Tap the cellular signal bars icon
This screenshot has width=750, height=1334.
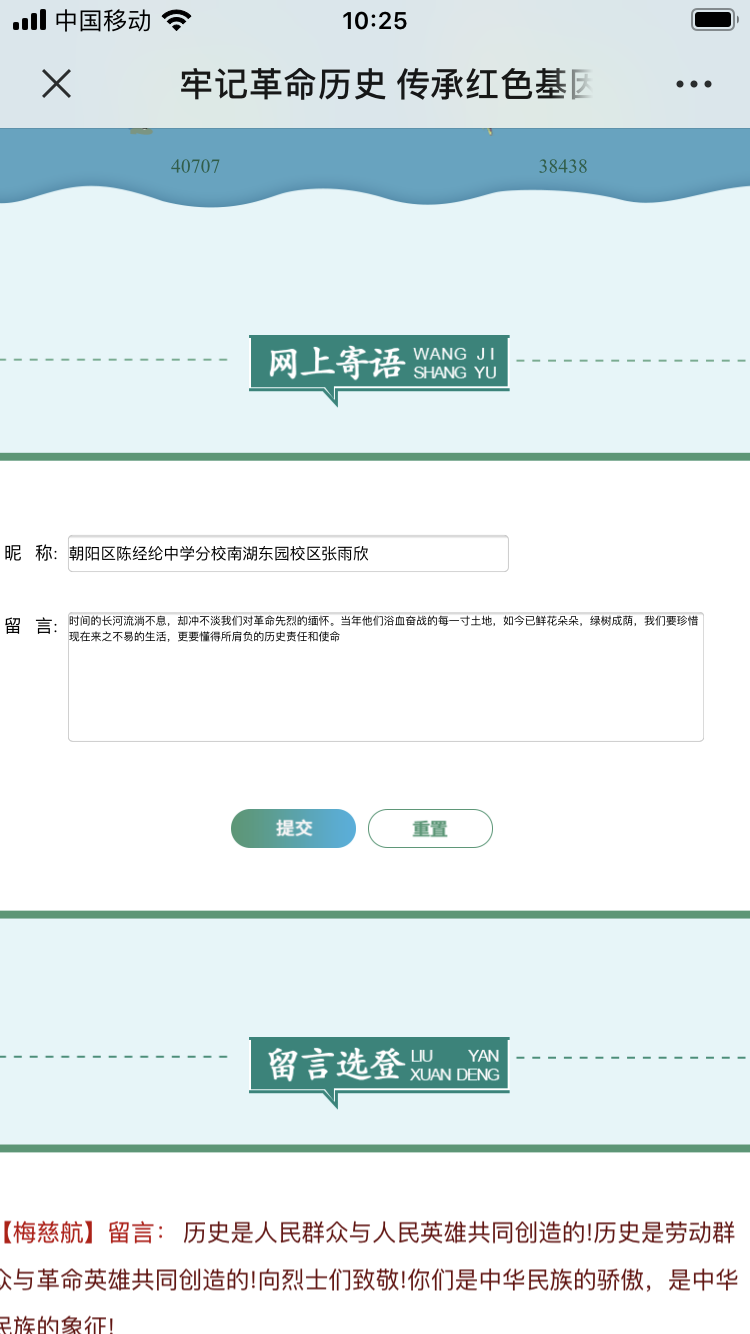click(x=30, y=21)
